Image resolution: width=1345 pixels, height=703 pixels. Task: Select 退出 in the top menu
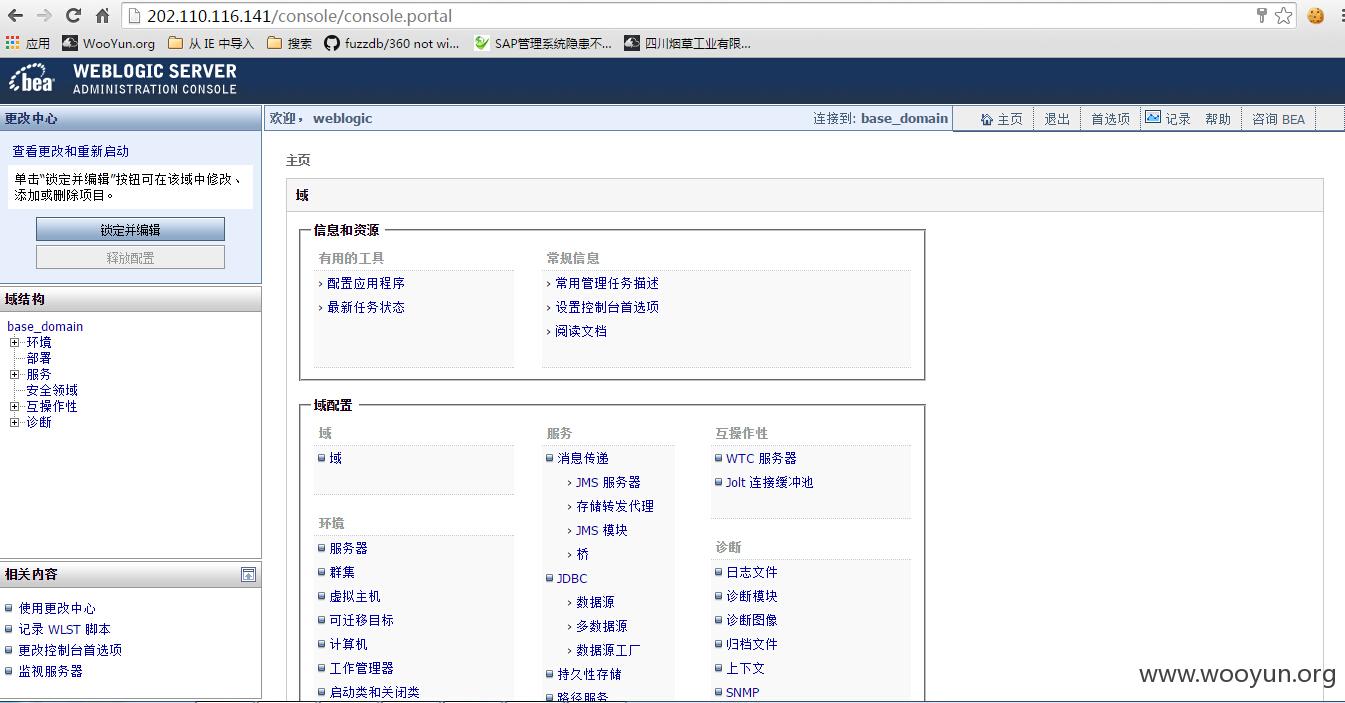tap(1057, 119)
